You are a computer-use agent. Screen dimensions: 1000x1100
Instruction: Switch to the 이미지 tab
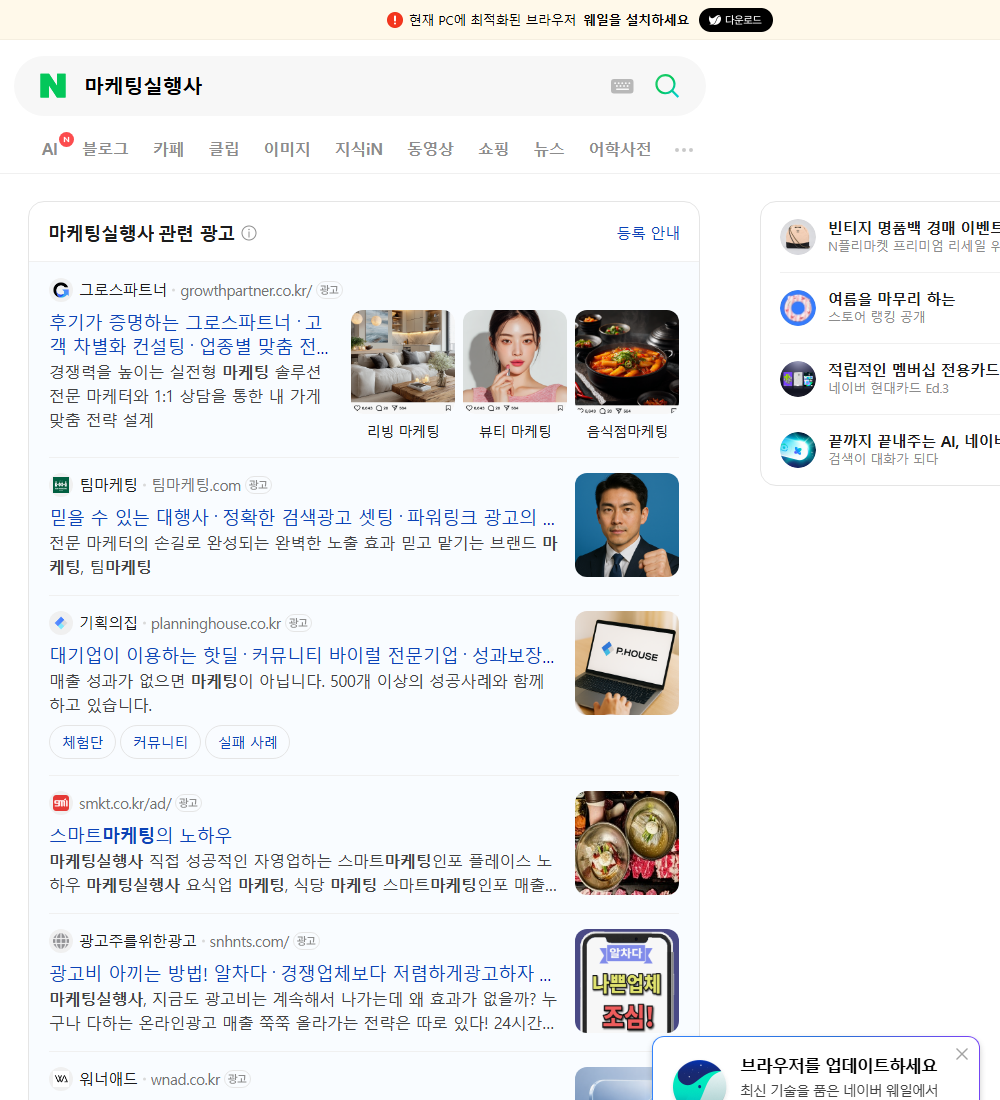287,149
